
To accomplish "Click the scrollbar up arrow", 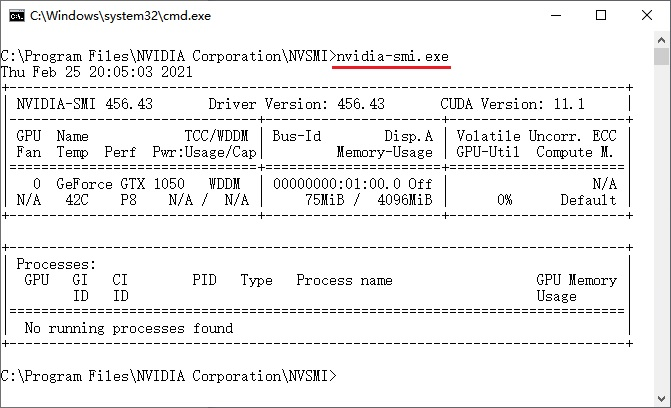I will (661, 40).
